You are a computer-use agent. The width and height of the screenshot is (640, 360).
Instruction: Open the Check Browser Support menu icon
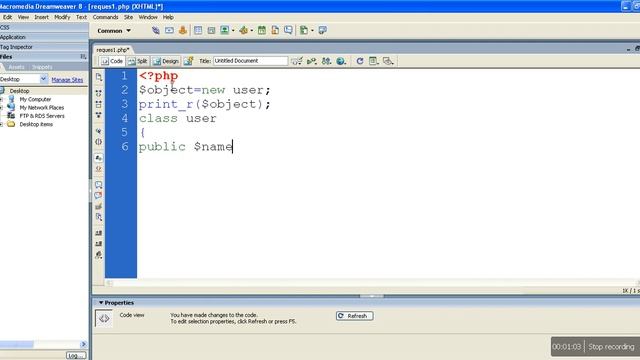297,61
